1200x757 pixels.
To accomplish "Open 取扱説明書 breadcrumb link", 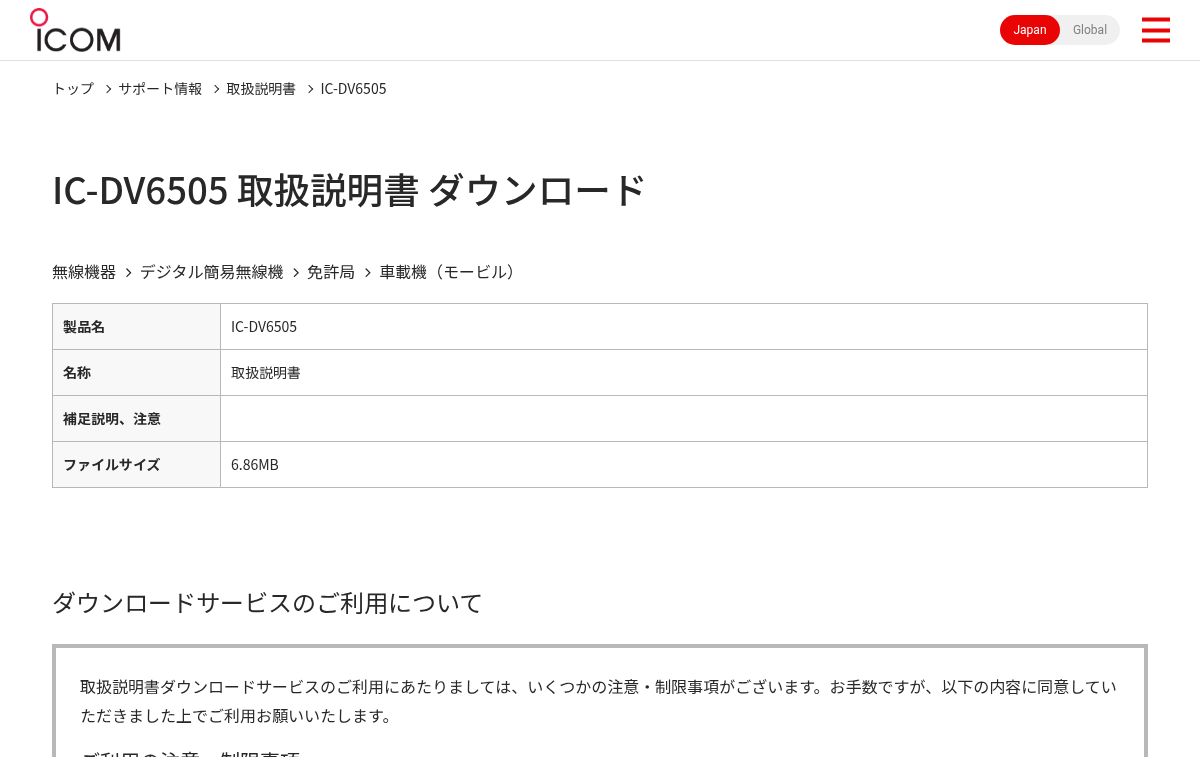I will pos(261,88).
